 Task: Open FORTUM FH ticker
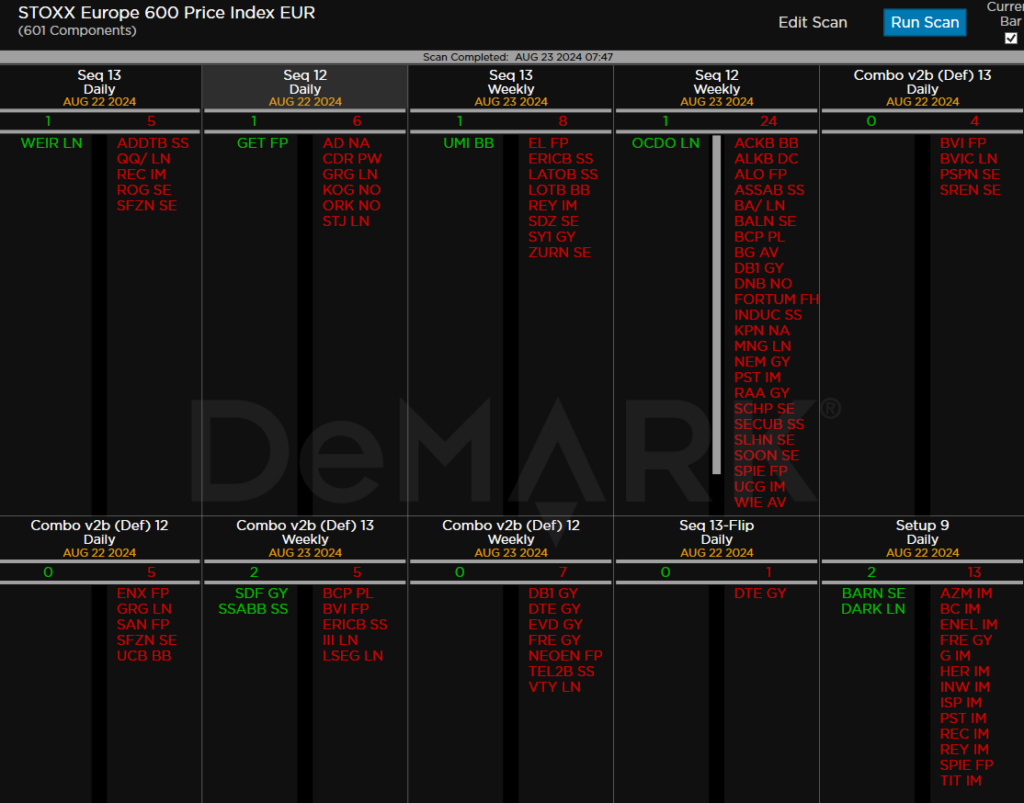click(x=776, y=300)
